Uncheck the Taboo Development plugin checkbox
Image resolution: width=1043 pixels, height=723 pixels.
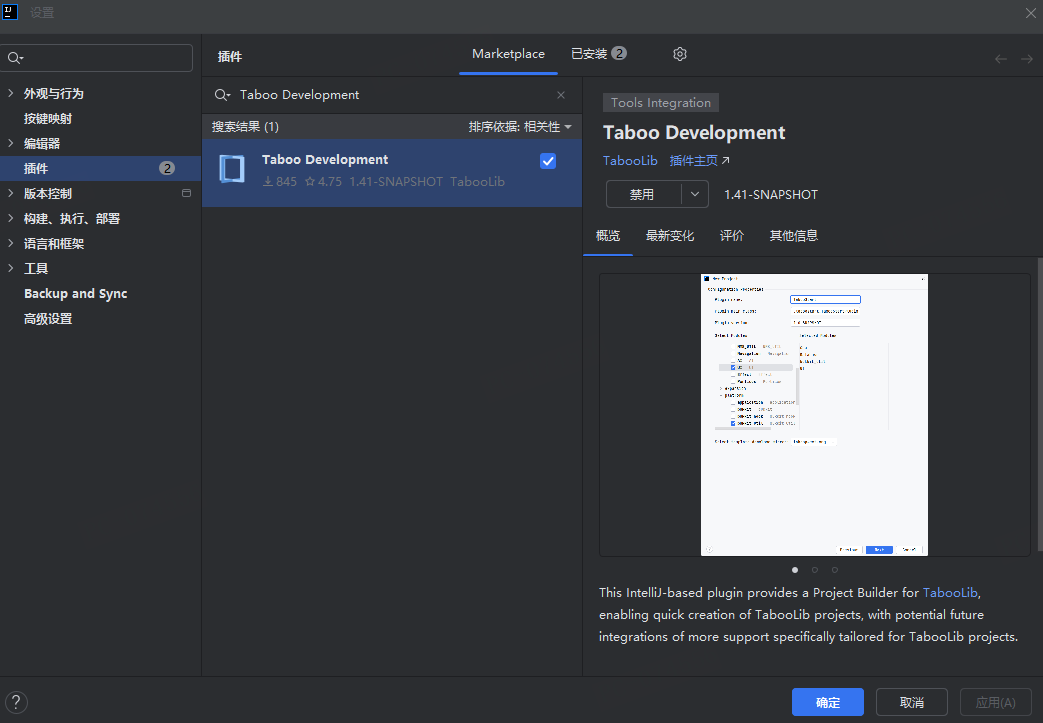[x=548, y=161]
